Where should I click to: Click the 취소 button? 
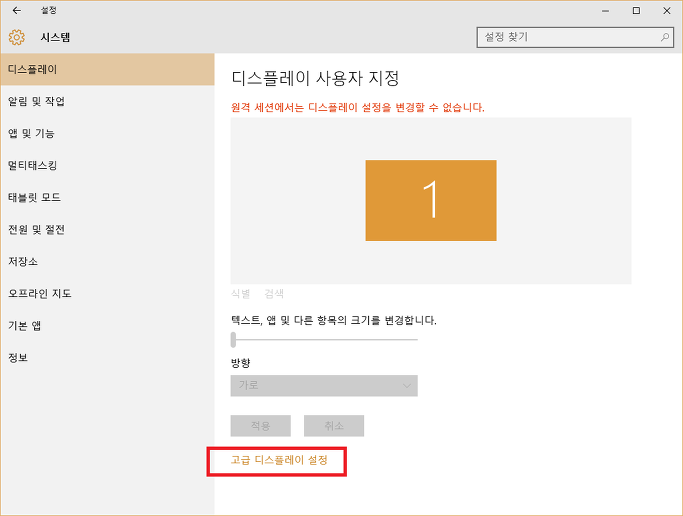334,425
